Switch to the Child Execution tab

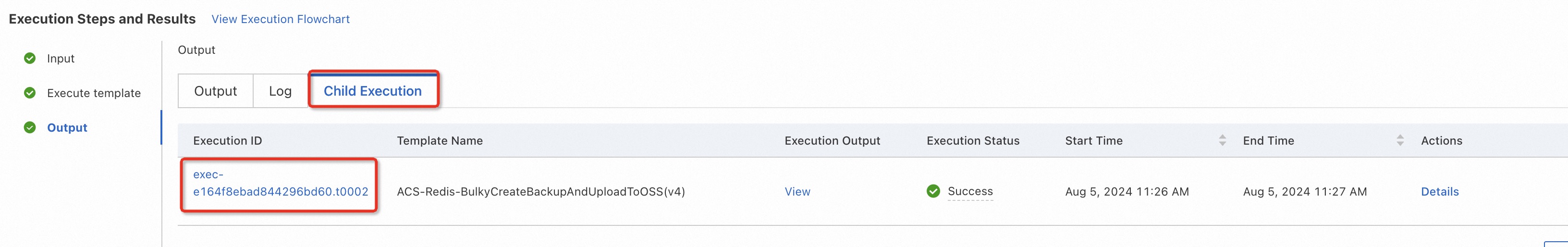(x=372, y=91)
